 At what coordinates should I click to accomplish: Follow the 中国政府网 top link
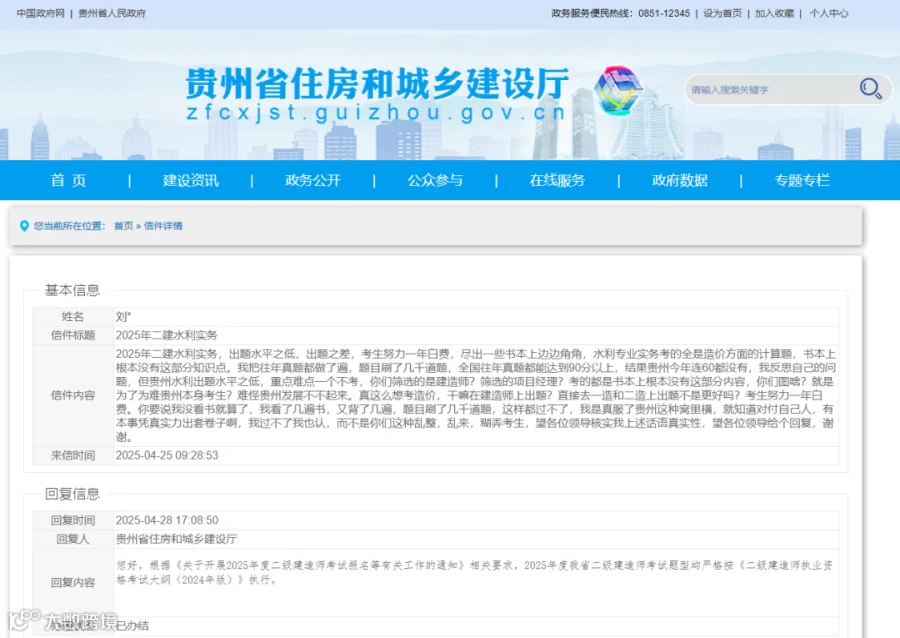[41, 13]
